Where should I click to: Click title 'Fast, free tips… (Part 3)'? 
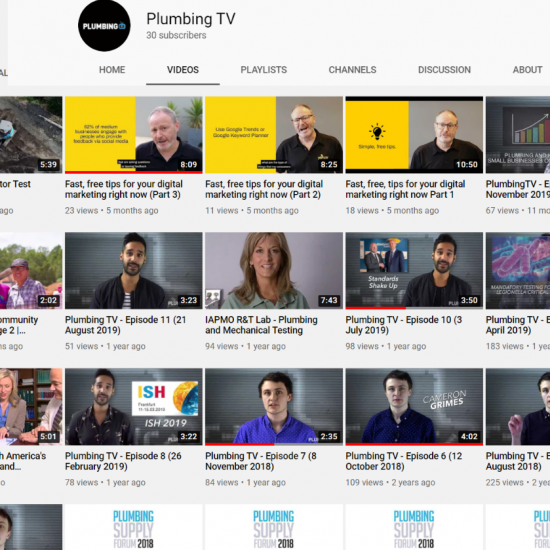point(124,189)
